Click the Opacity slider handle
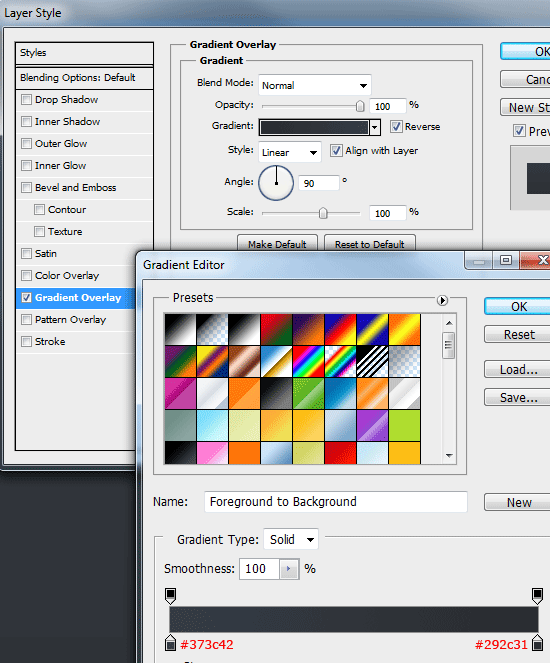Image resolution: width=550 pixels, height=663 pixels. [360, 106]
